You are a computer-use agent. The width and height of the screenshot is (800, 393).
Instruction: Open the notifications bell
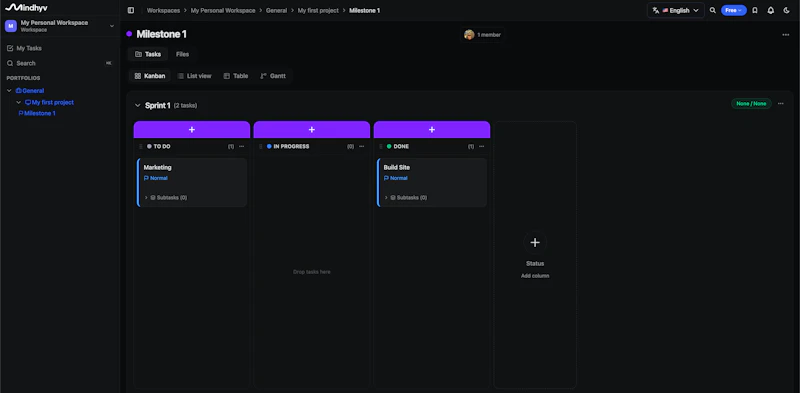click(x=771, y=10)
